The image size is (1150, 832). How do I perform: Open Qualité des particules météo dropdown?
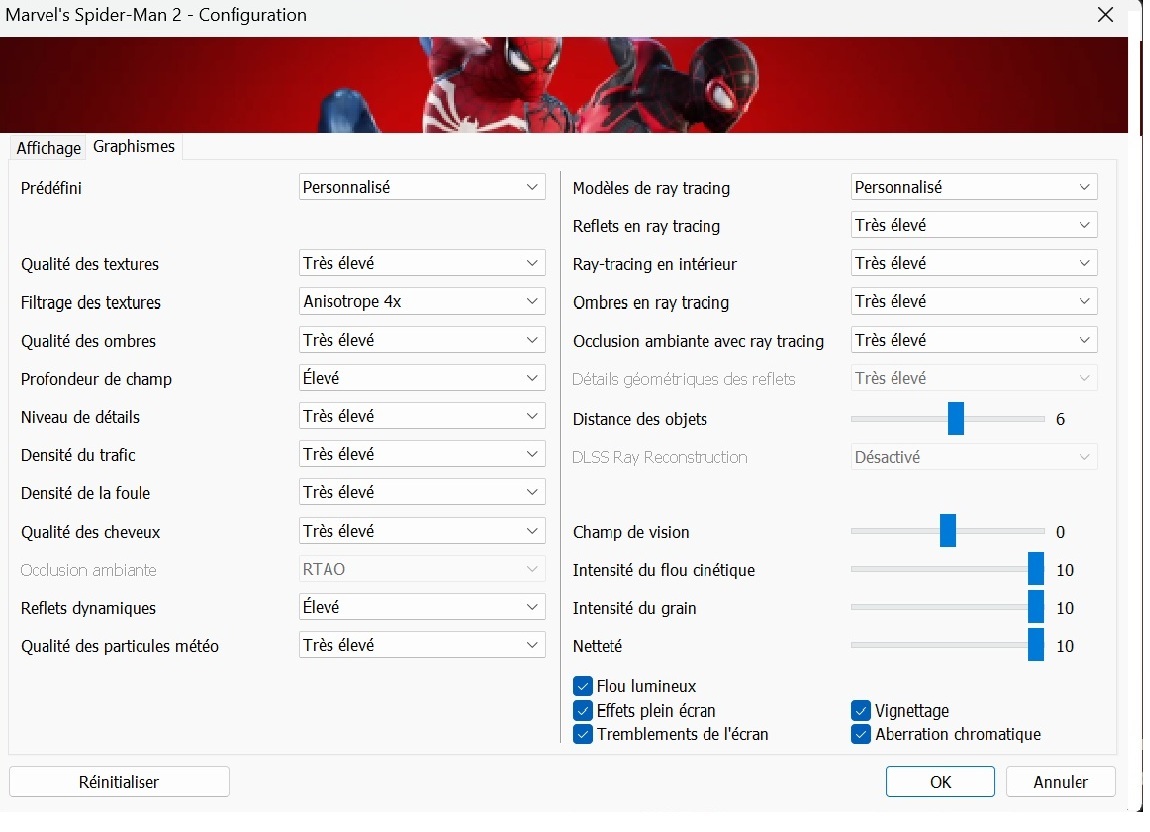(x=422, y=646)
